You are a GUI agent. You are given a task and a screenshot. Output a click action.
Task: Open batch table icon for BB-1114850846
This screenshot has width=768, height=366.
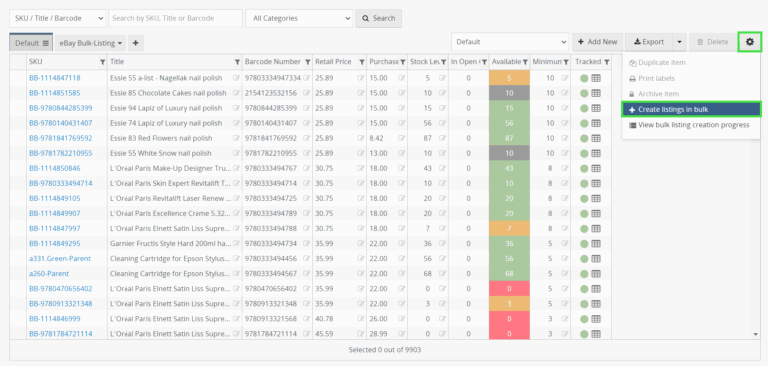pos(596,168)
